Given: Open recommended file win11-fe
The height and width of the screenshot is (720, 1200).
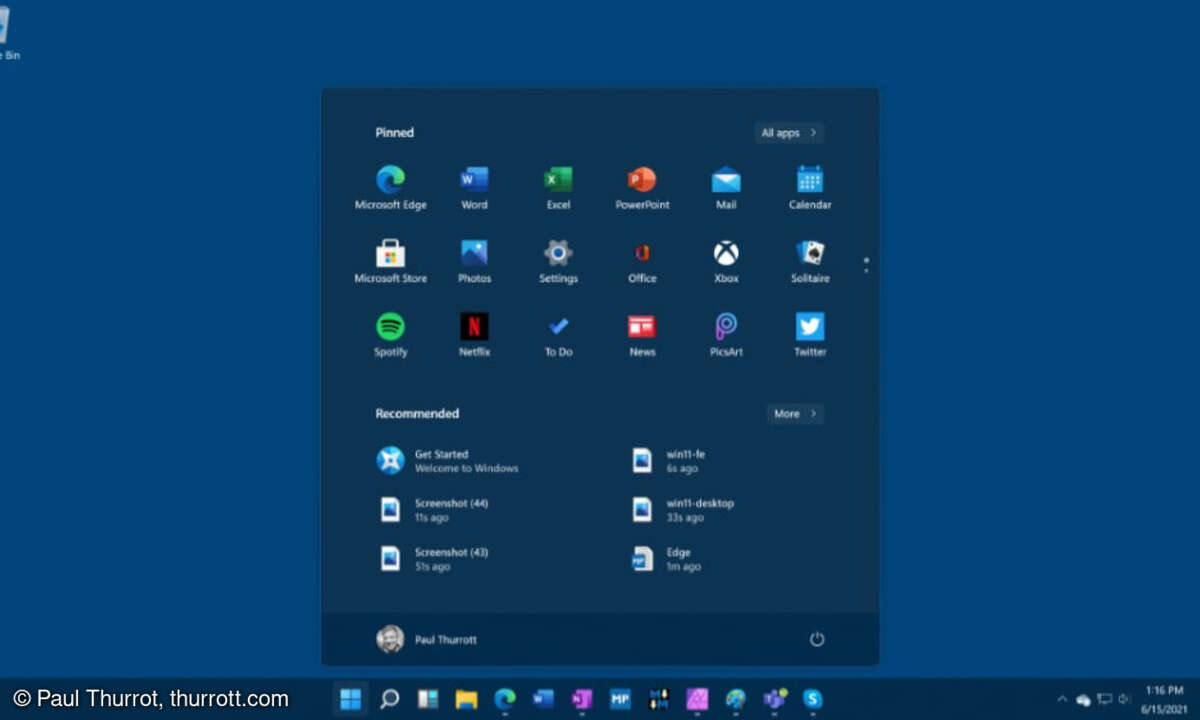Looking at the screenshot, I should click(670, 461).
